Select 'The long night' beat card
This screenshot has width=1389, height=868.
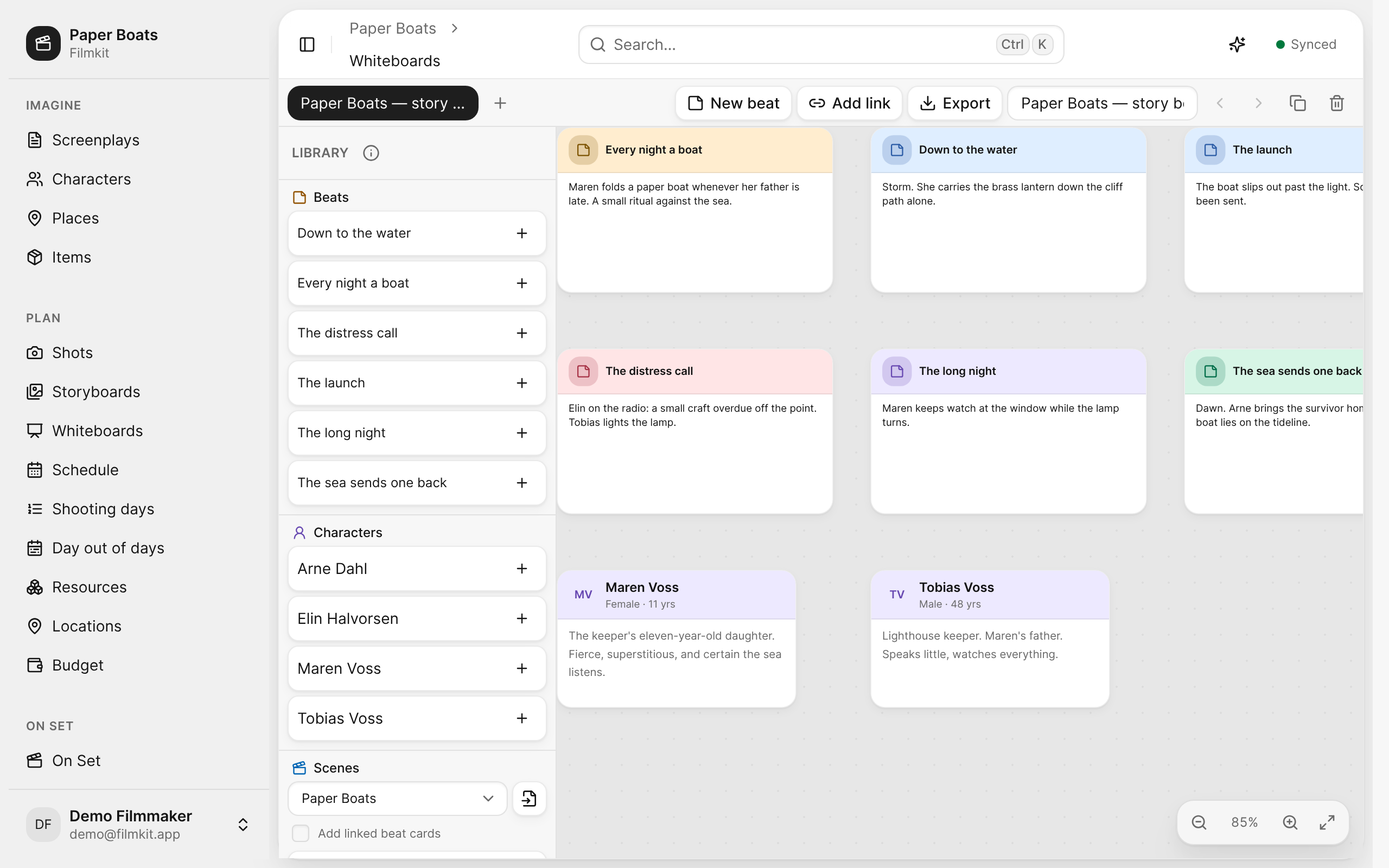coord(1008,431)
